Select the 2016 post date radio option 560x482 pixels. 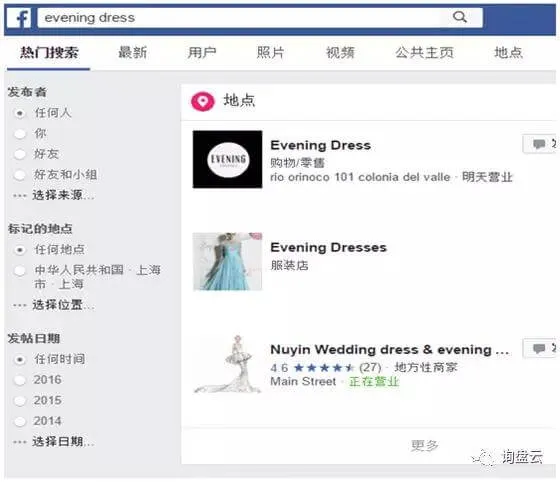[20, 380]
